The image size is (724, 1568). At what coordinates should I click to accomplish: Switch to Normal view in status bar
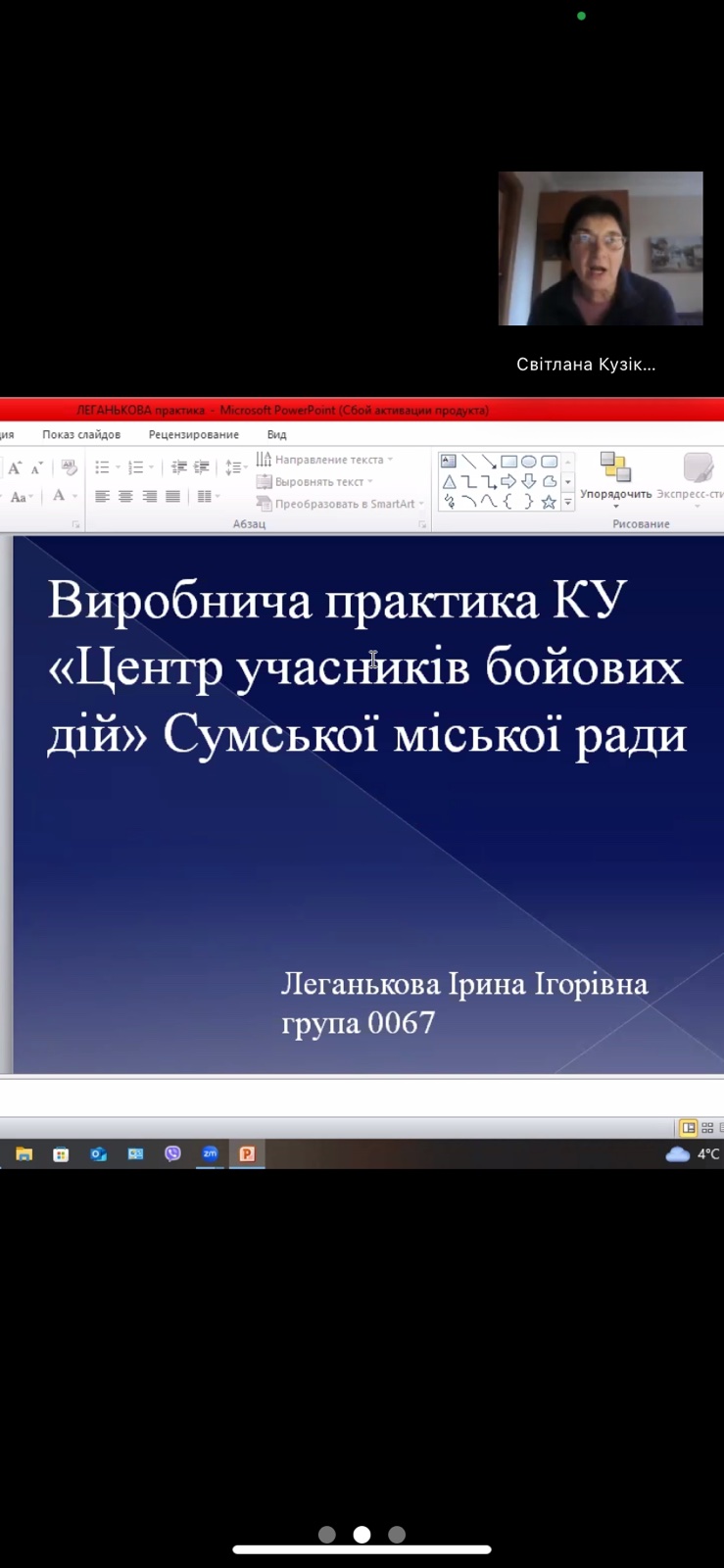(689, 1128)
